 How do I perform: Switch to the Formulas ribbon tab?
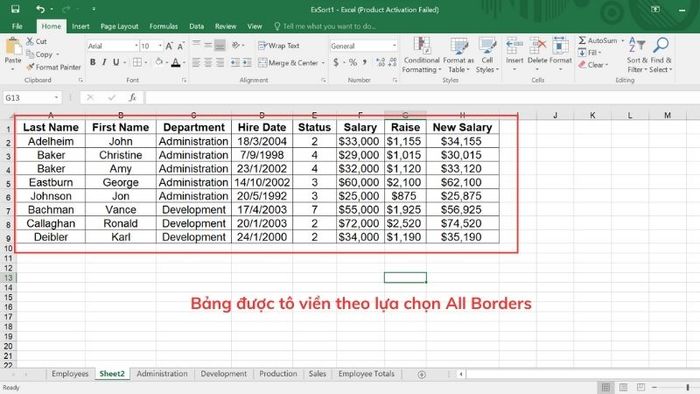pyautogui.click(x=163, y=26)
